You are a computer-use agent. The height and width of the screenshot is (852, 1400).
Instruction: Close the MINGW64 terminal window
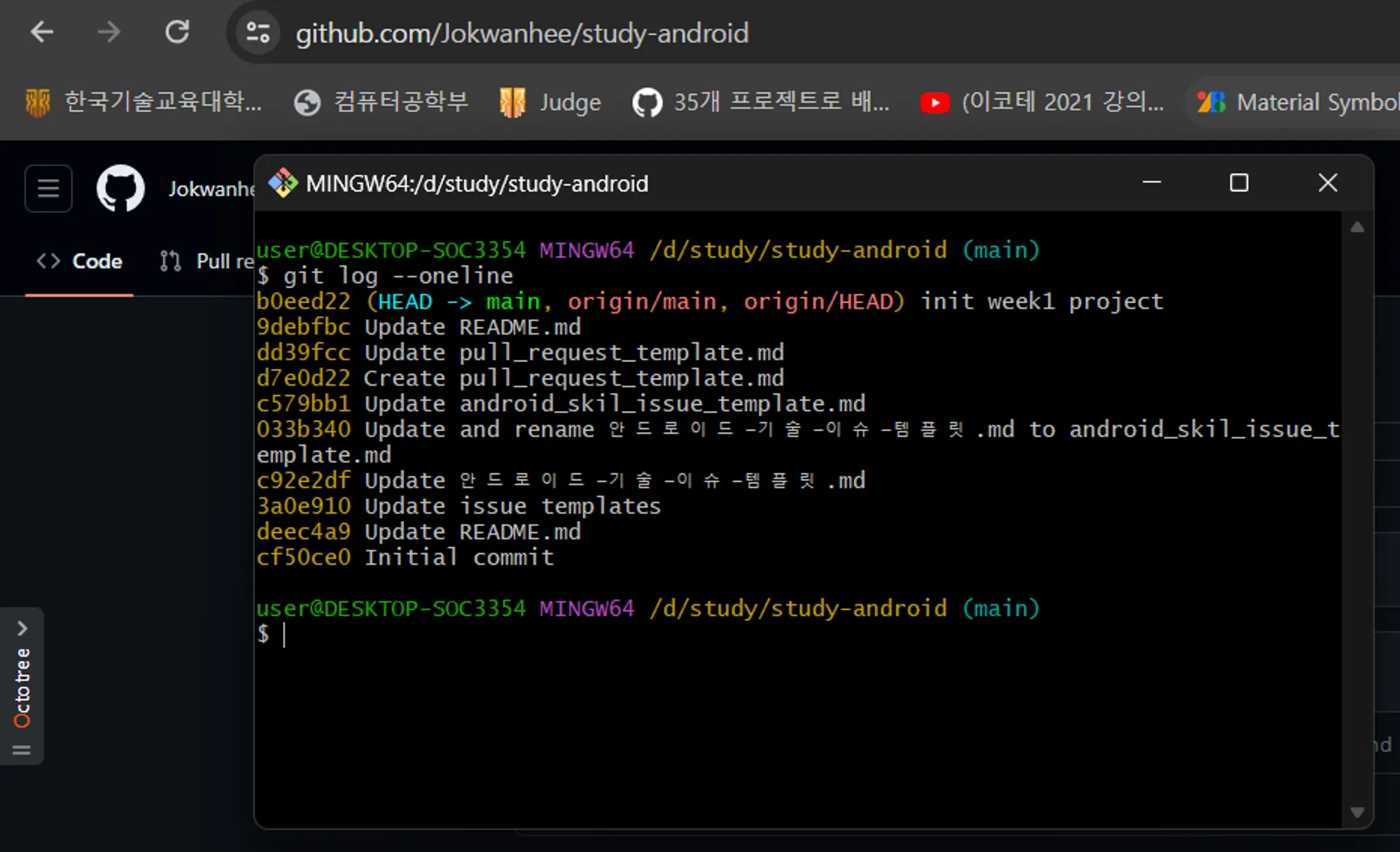point(1327,183)
